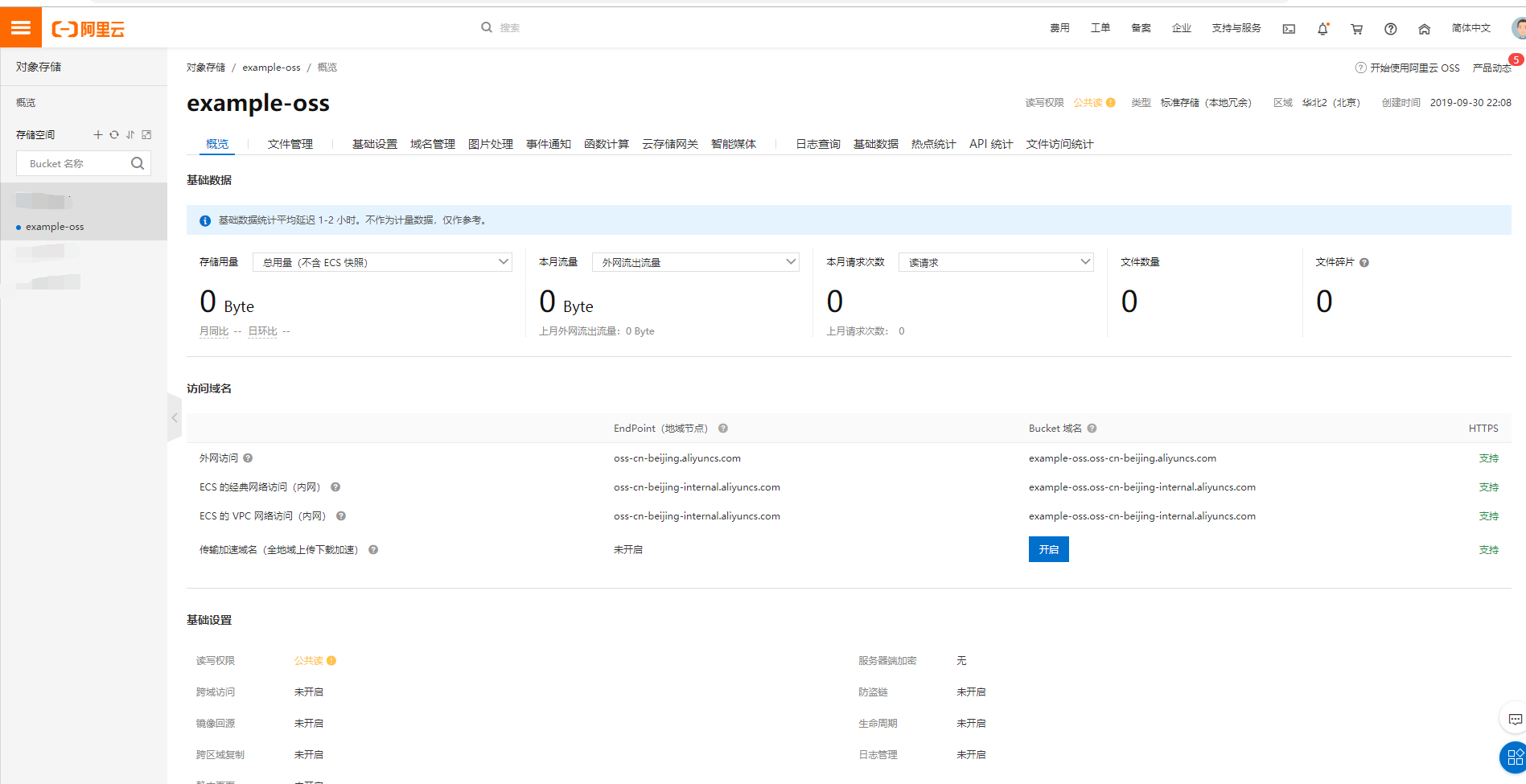Open the 备案 menu in the top bar
This screenshot has width=1526, height=784.
[1141, 28]
